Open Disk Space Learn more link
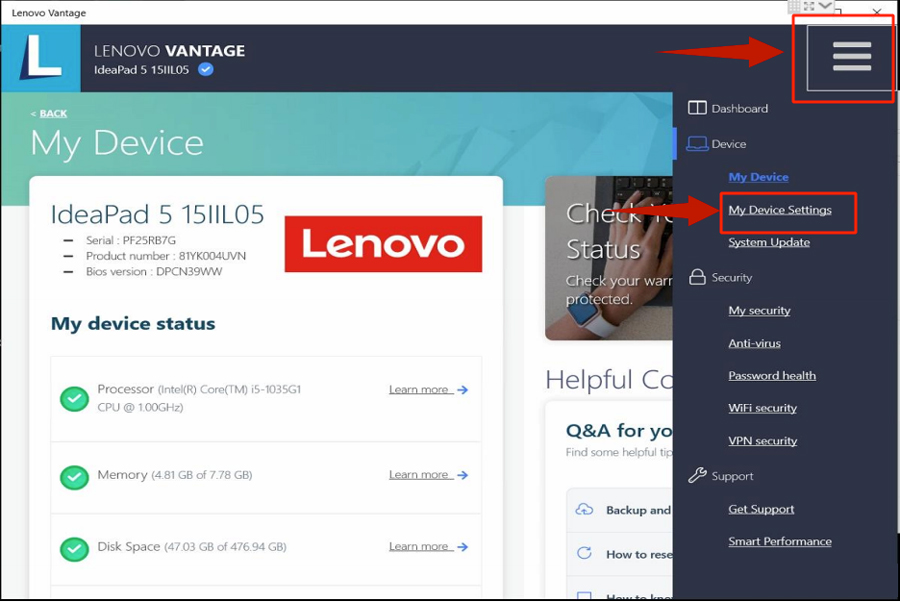 (421, 546)
